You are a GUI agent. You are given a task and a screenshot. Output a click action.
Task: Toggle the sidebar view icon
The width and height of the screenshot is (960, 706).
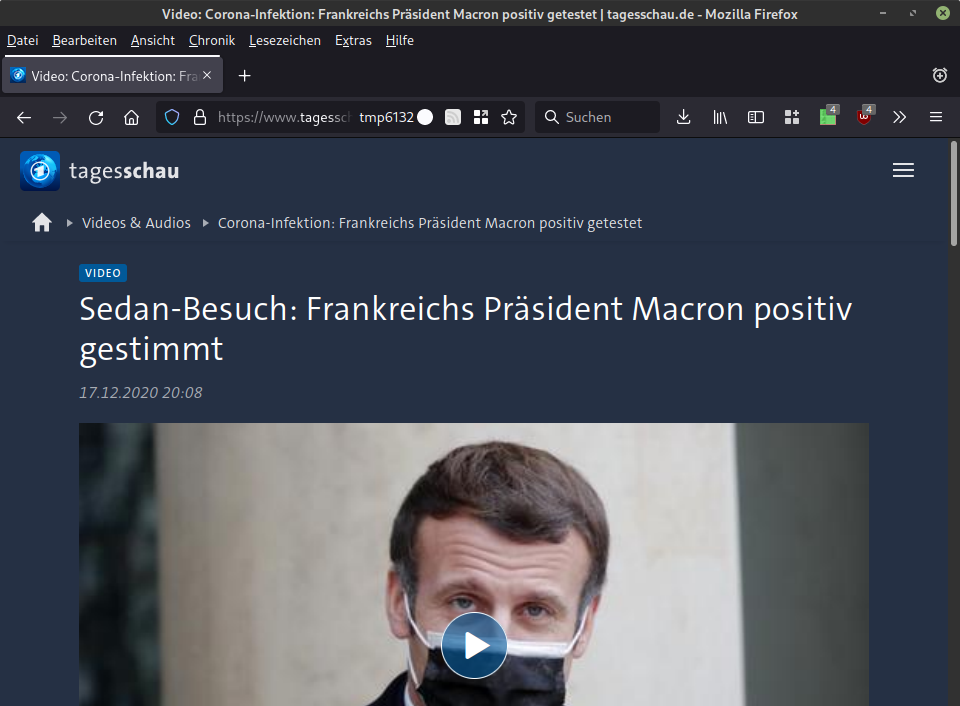(x=756, y=117)
